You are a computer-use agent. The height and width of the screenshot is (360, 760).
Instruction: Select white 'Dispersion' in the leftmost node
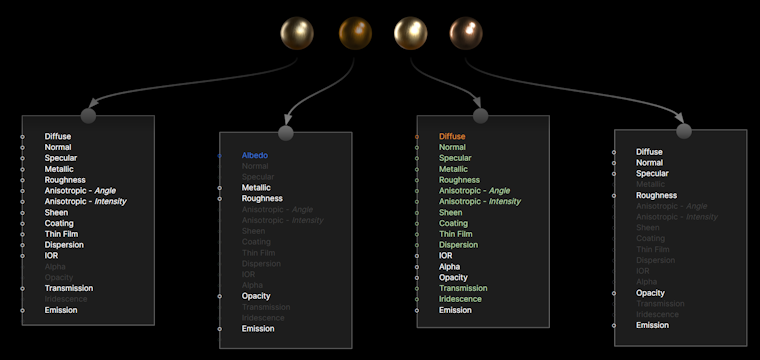tap(64, 245)
